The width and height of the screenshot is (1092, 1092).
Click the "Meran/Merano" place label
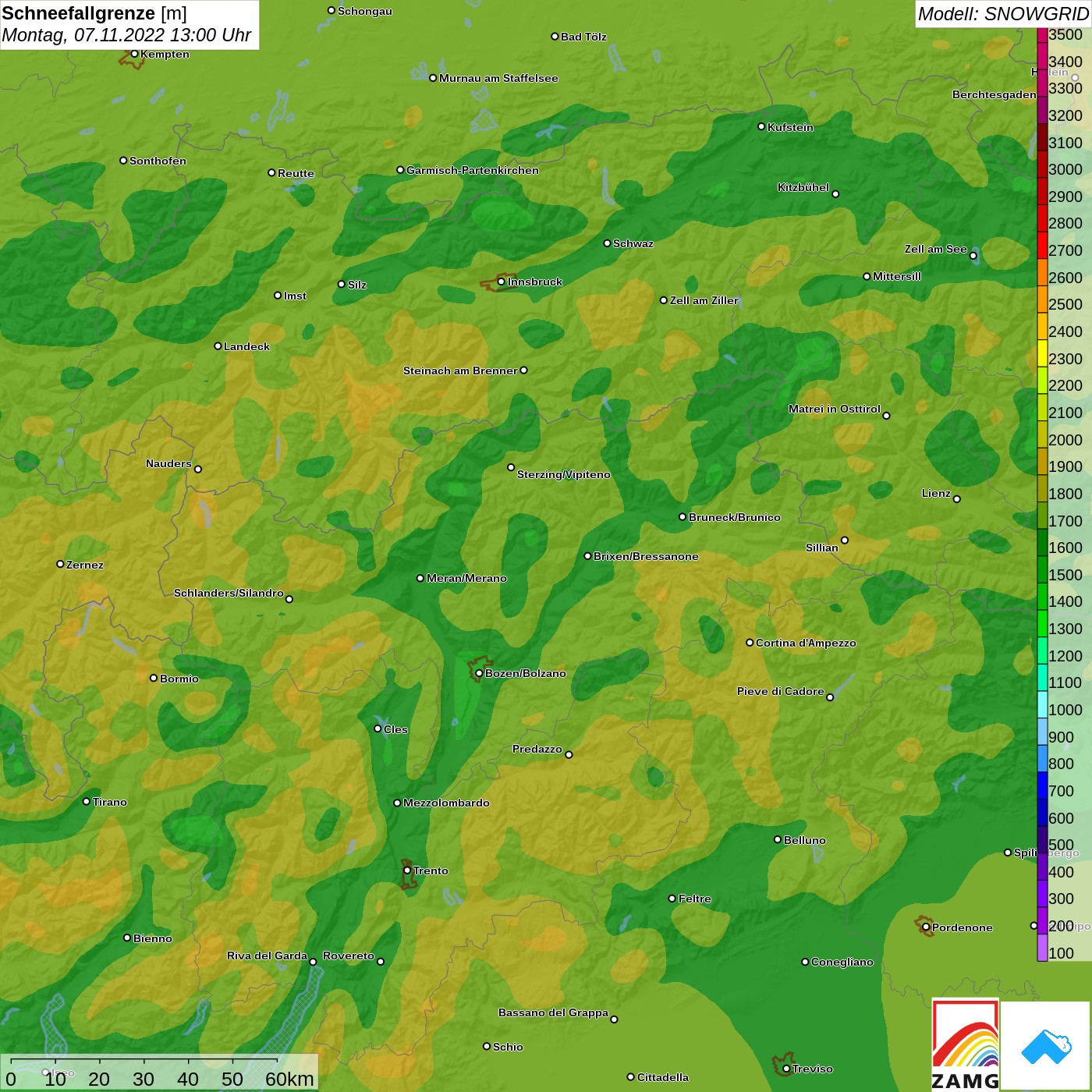466,578
